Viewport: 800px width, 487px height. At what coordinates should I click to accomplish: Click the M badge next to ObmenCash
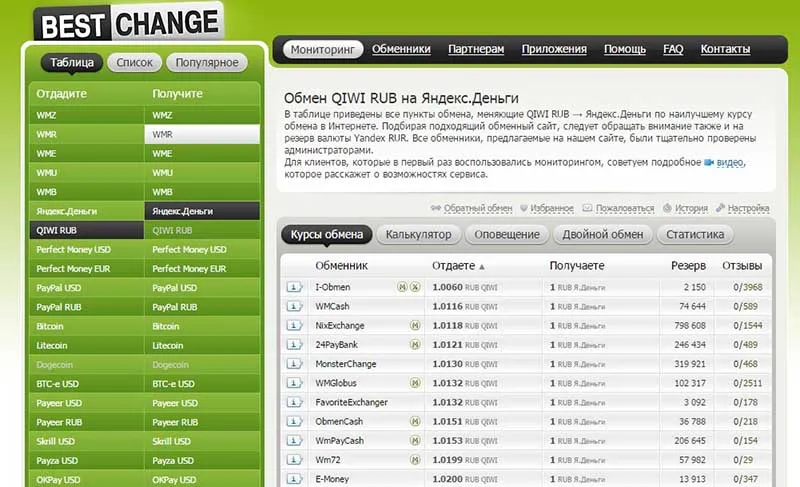point(415,422)
